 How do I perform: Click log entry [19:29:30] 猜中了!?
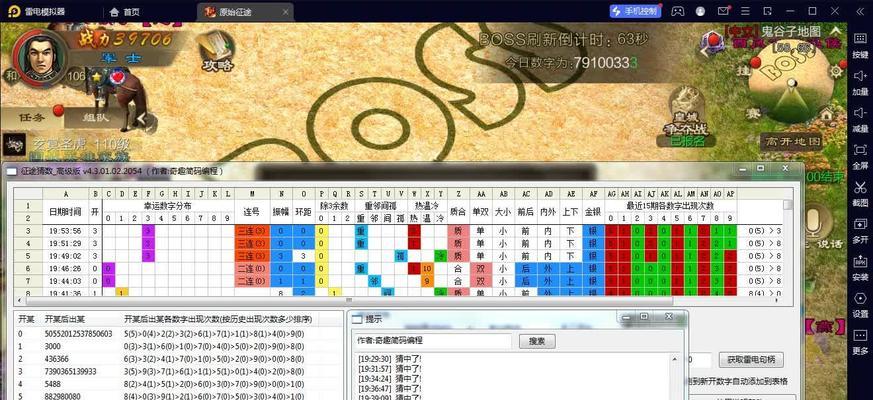pos(390,359)
